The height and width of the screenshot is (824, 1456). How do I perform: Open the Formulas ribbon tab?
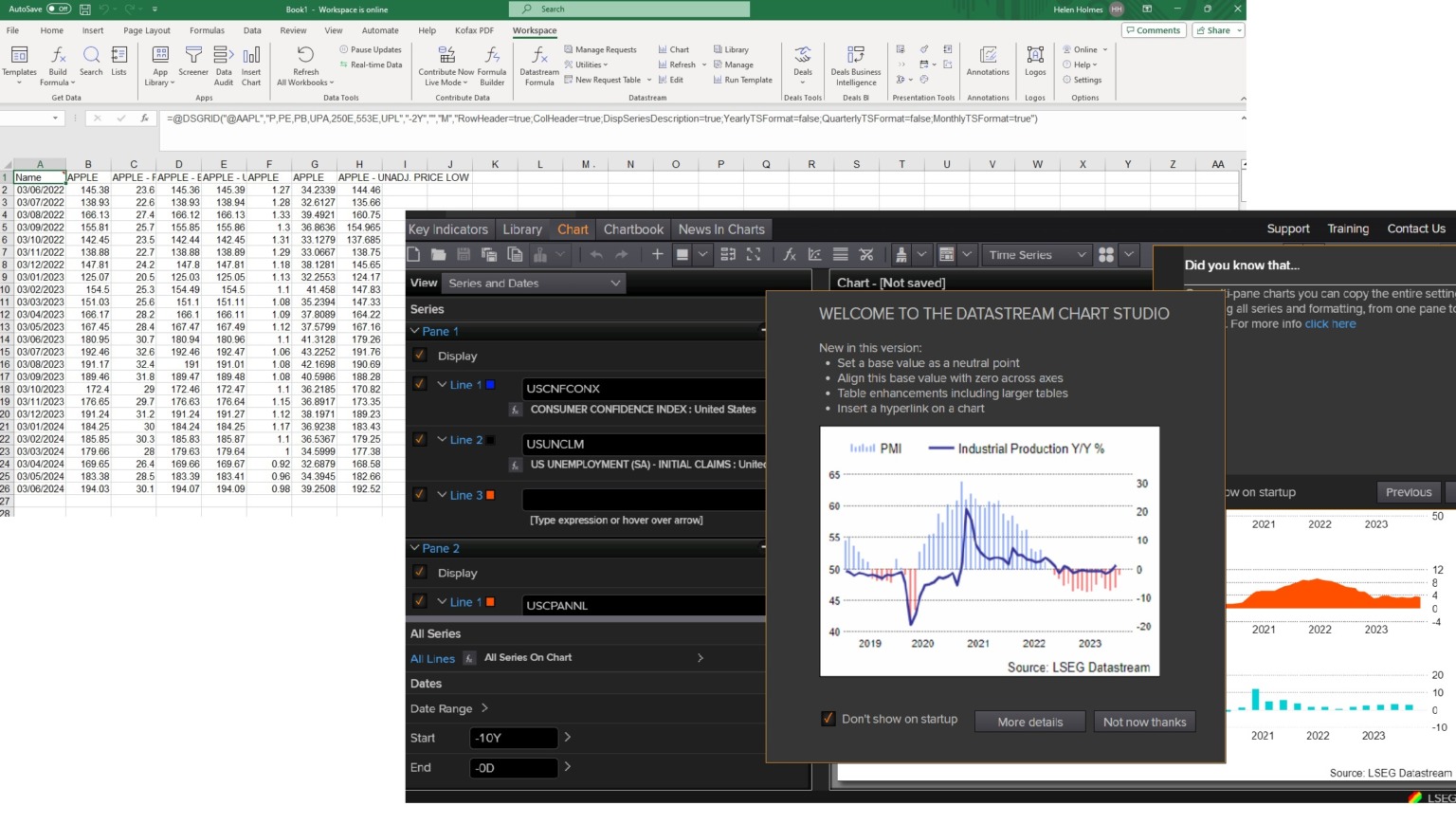point(207,30)
